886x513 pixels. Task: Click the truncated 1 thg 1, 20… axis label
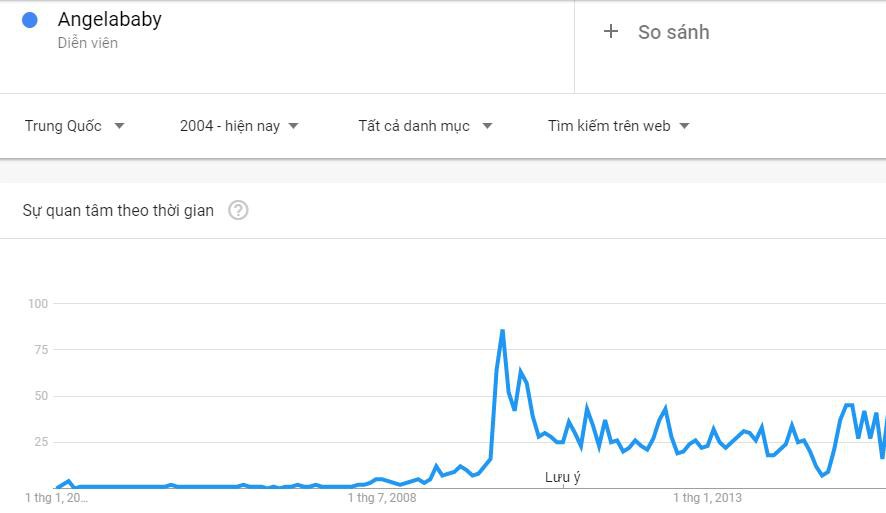[56, 497]
